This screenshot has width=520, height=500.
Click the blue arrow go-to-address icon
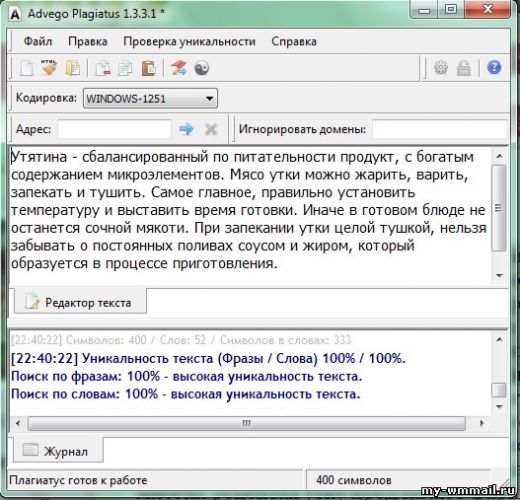coord(186,129)
